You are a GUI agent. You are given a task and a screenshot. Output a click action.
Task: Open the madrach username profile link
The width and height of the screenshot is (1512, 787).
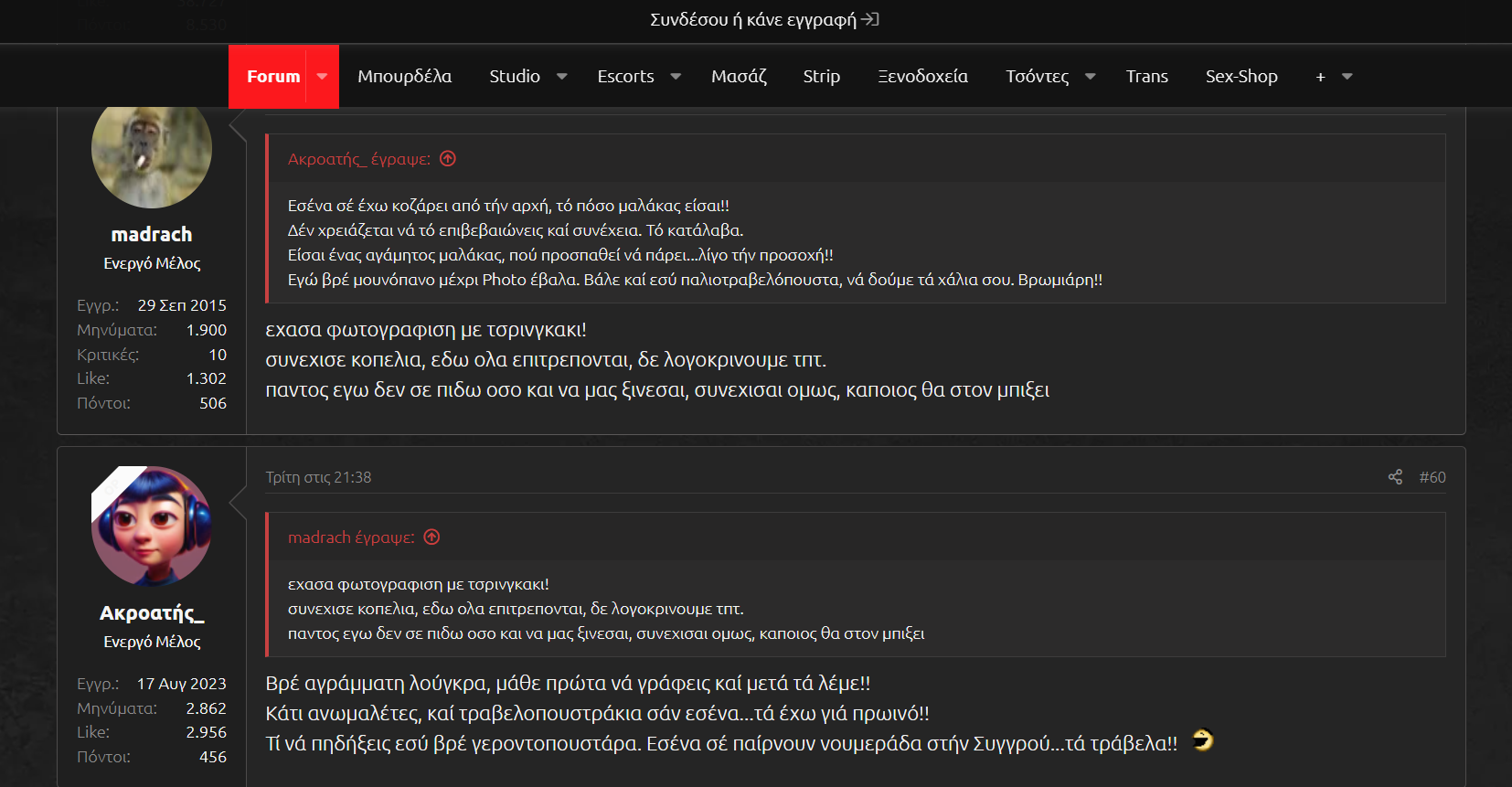pyautogui.click(x=152, y=235)
